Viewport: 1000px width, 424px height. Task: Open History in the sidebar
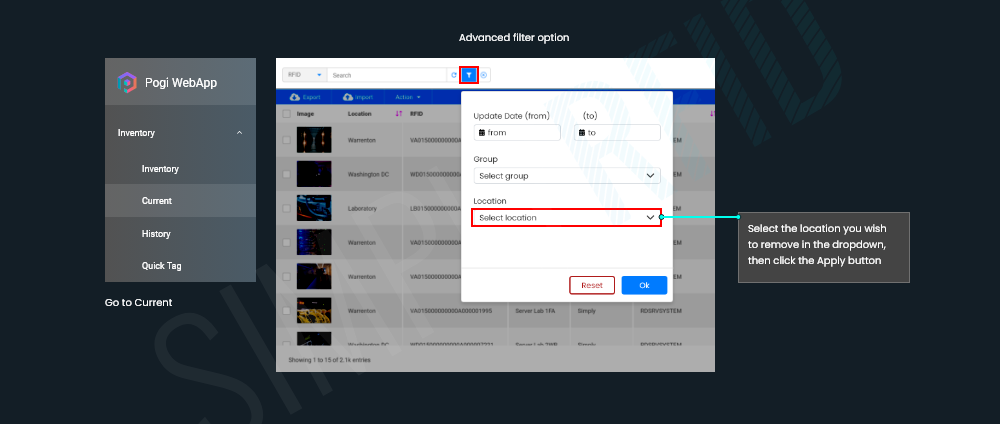coord(156,234)
